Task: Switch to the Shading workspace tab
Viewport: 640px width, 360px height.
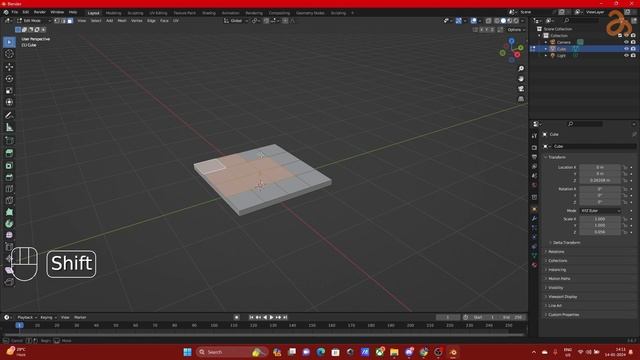Action: 209,13
